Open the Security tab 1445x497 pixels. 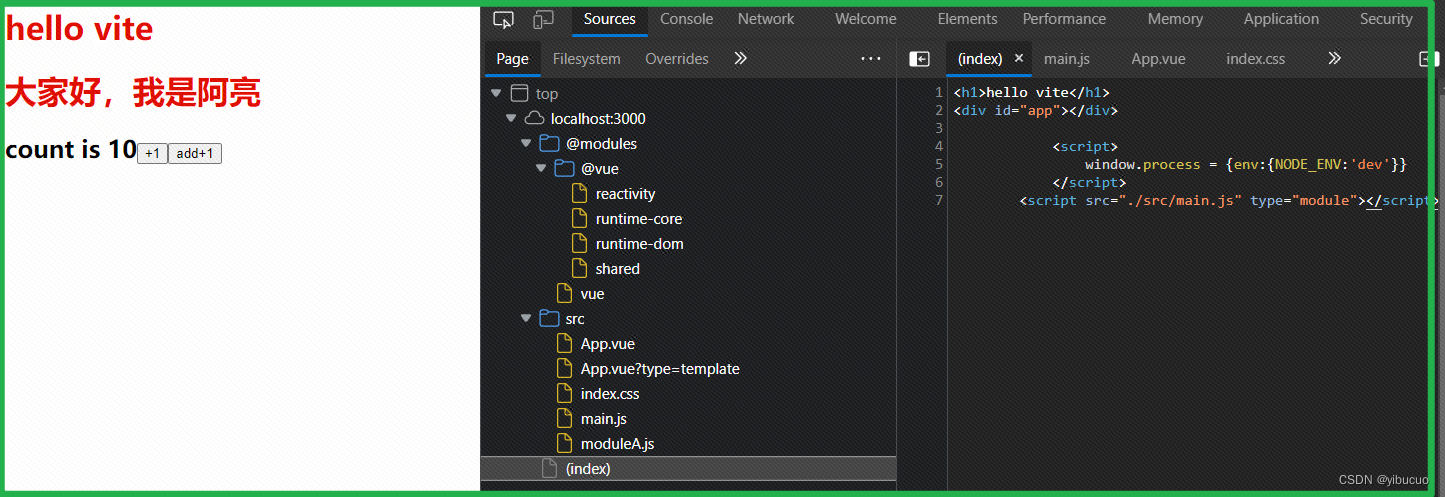coord(1386,19)
